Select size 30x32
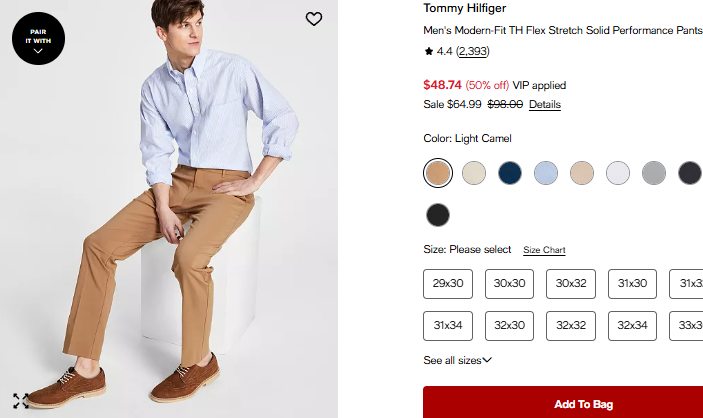 coord(571,284)
